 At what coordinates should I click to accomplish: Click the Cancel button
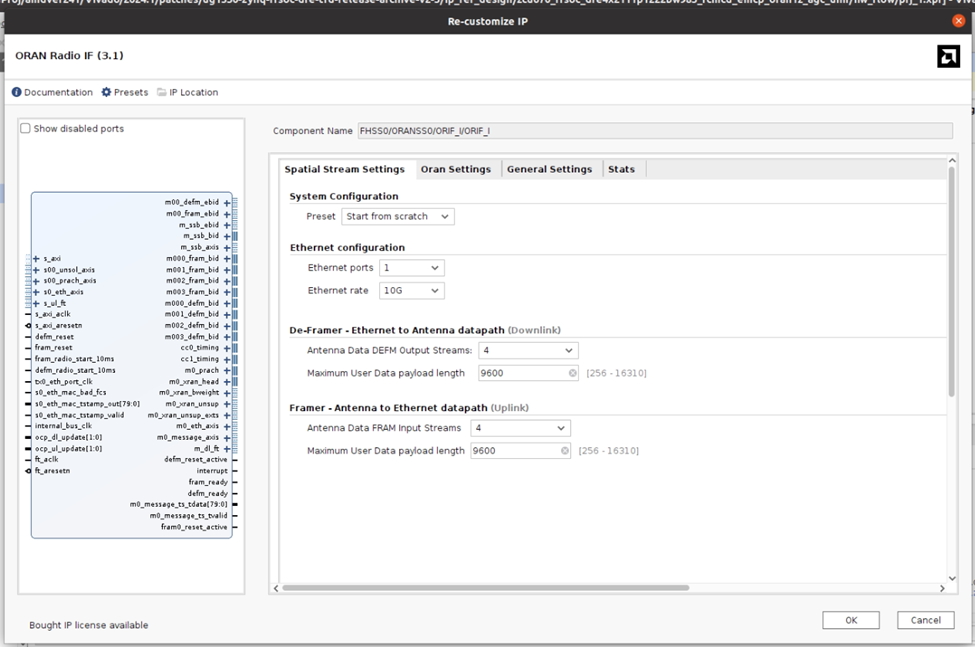[925, 620]
